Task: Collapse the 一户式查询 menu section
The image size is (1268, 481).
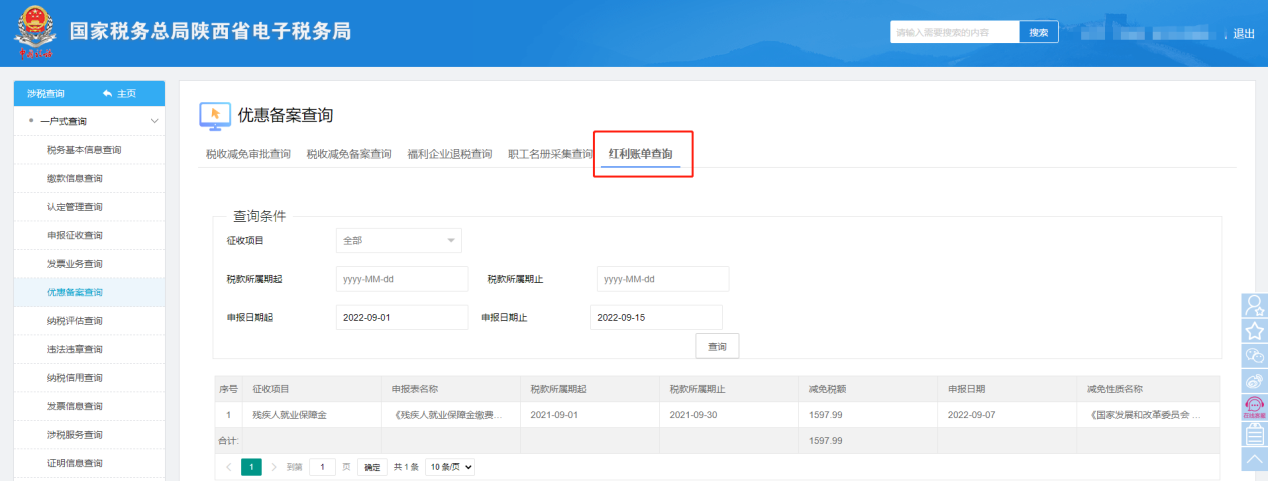Action: coord(154,122)
